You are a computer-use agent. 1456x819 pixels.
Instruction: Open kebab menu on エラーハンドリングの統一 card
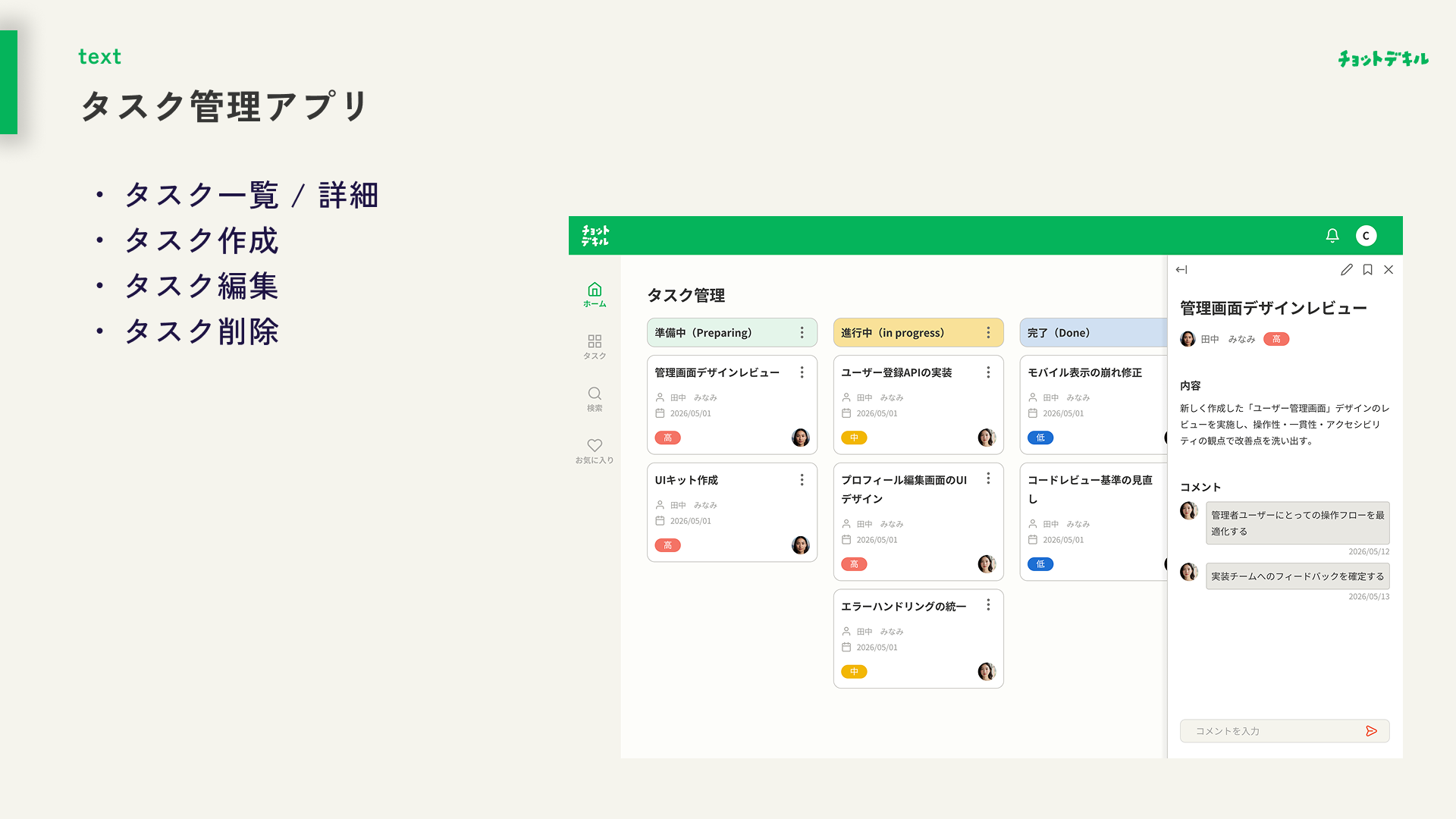click(988, 604)
